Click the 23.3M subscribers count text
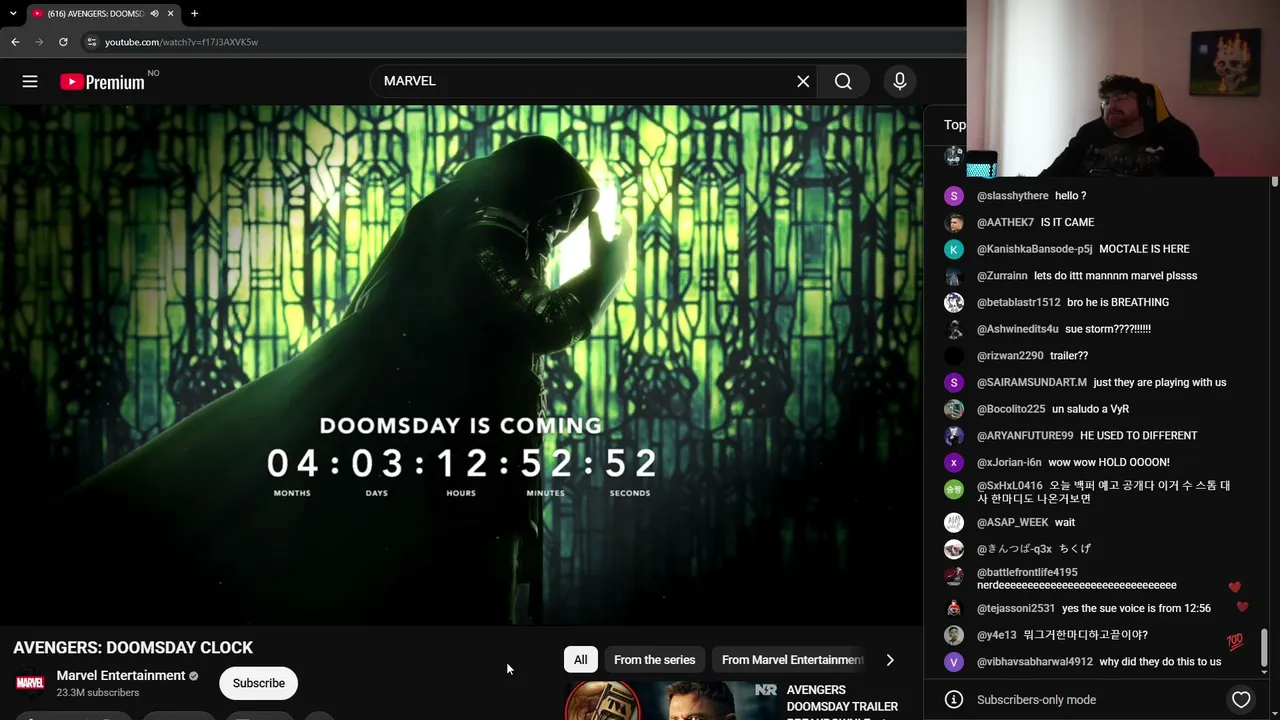 pos(98,693)
